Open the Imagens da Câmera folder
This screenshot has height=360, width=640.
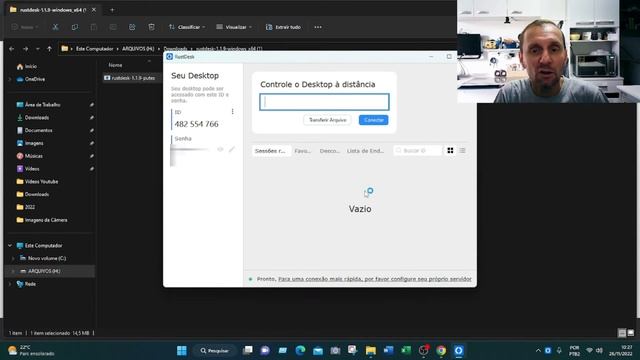(x=46, y=220)
